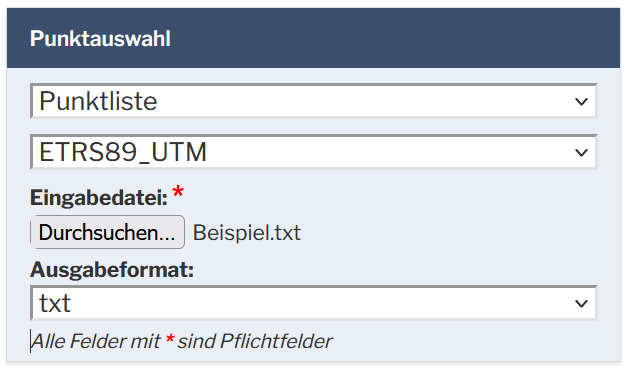The image size is (629, 372).
Task: Click the txt value text in the select
Action: [x=55, y=303]
